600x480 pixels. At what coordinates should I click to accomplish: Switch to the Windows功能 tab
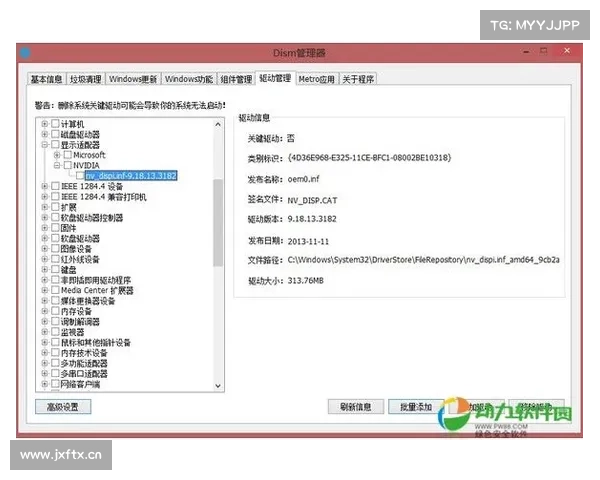point(189,79)
